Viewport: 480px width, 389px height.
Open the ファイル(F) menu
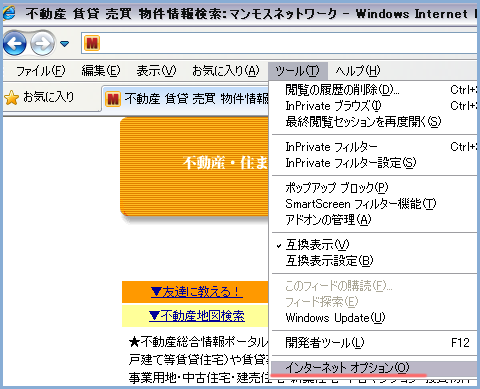coord(41,71)
